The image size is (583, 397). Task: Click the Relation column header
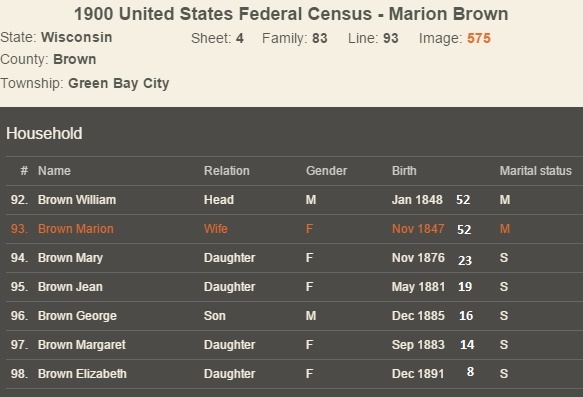[x=226, y=171]
